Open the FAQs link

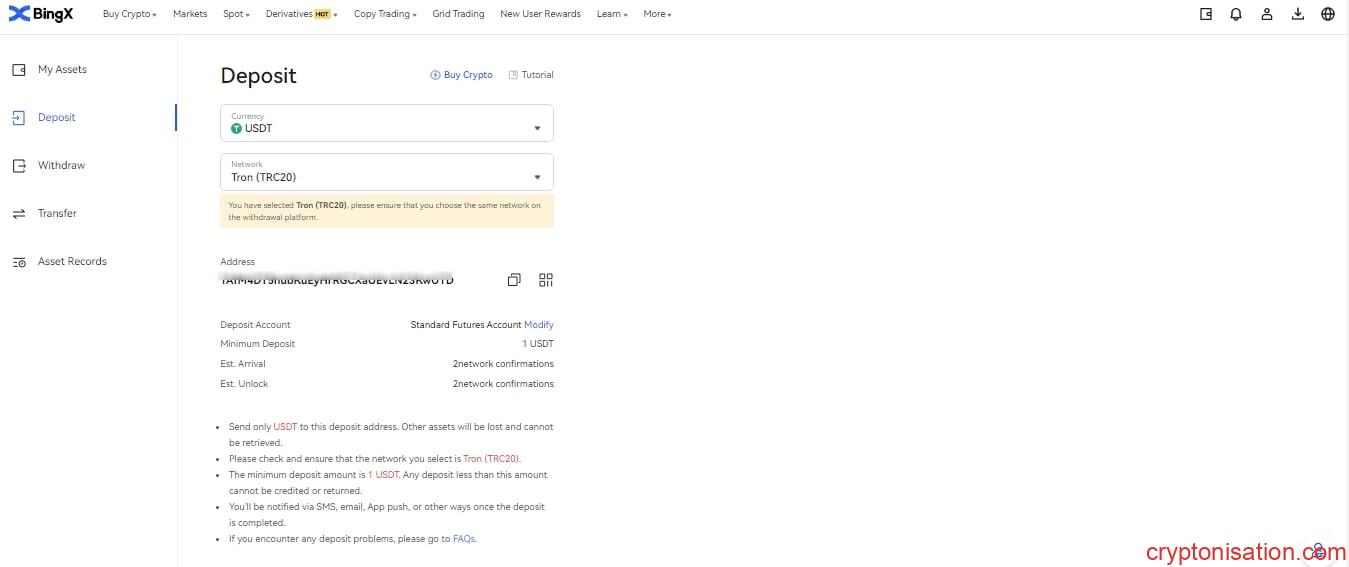click(x=464, y=539)
